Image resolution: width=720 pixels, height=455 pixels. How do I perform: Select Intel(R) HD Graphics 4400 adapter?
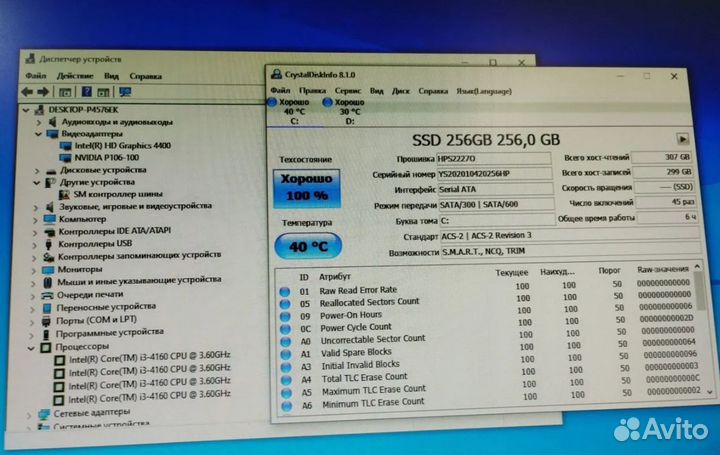click(122, 146)
